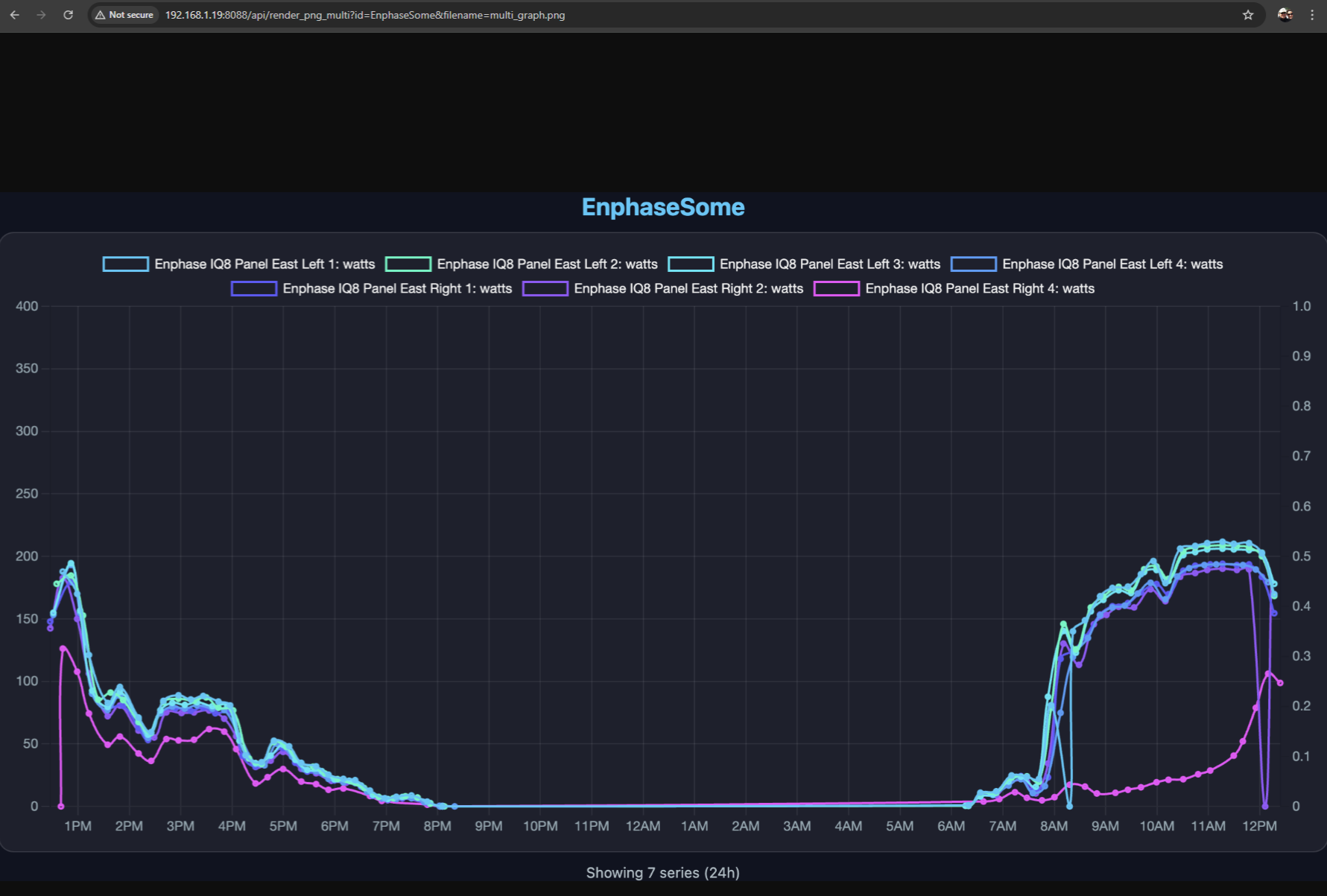
Task: Click the 200 left y-axis label
Action: coord(27,556)
